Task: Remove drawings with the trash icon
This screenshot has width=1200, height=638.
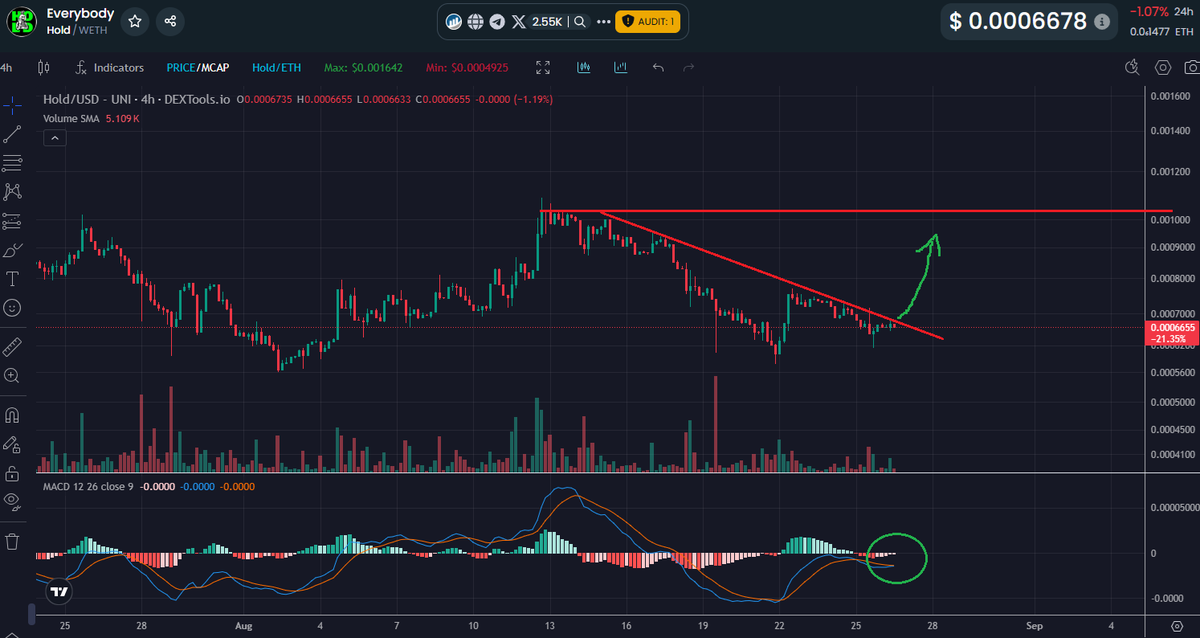Action: 12,541
